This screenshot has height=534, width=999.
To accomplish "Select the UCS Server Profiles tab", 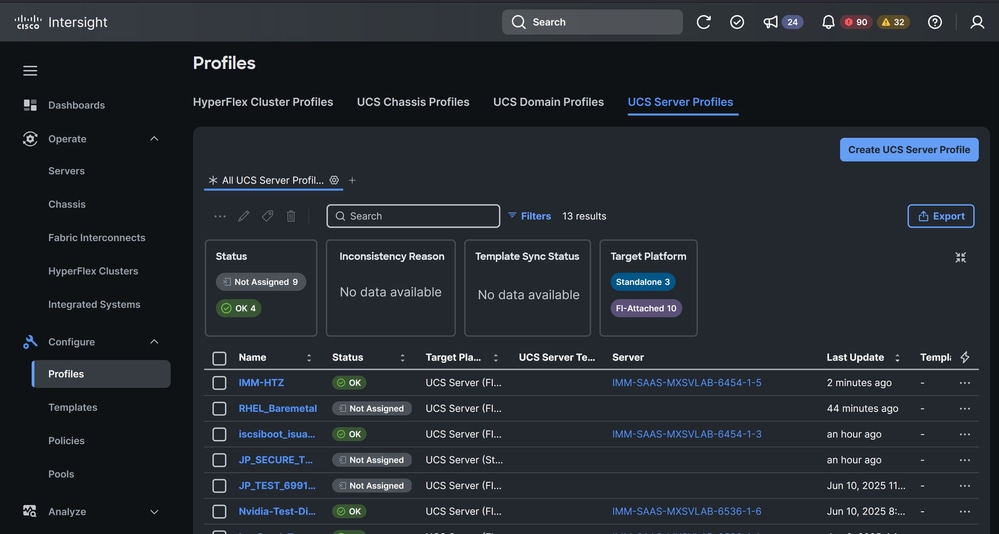I will 680,102.
